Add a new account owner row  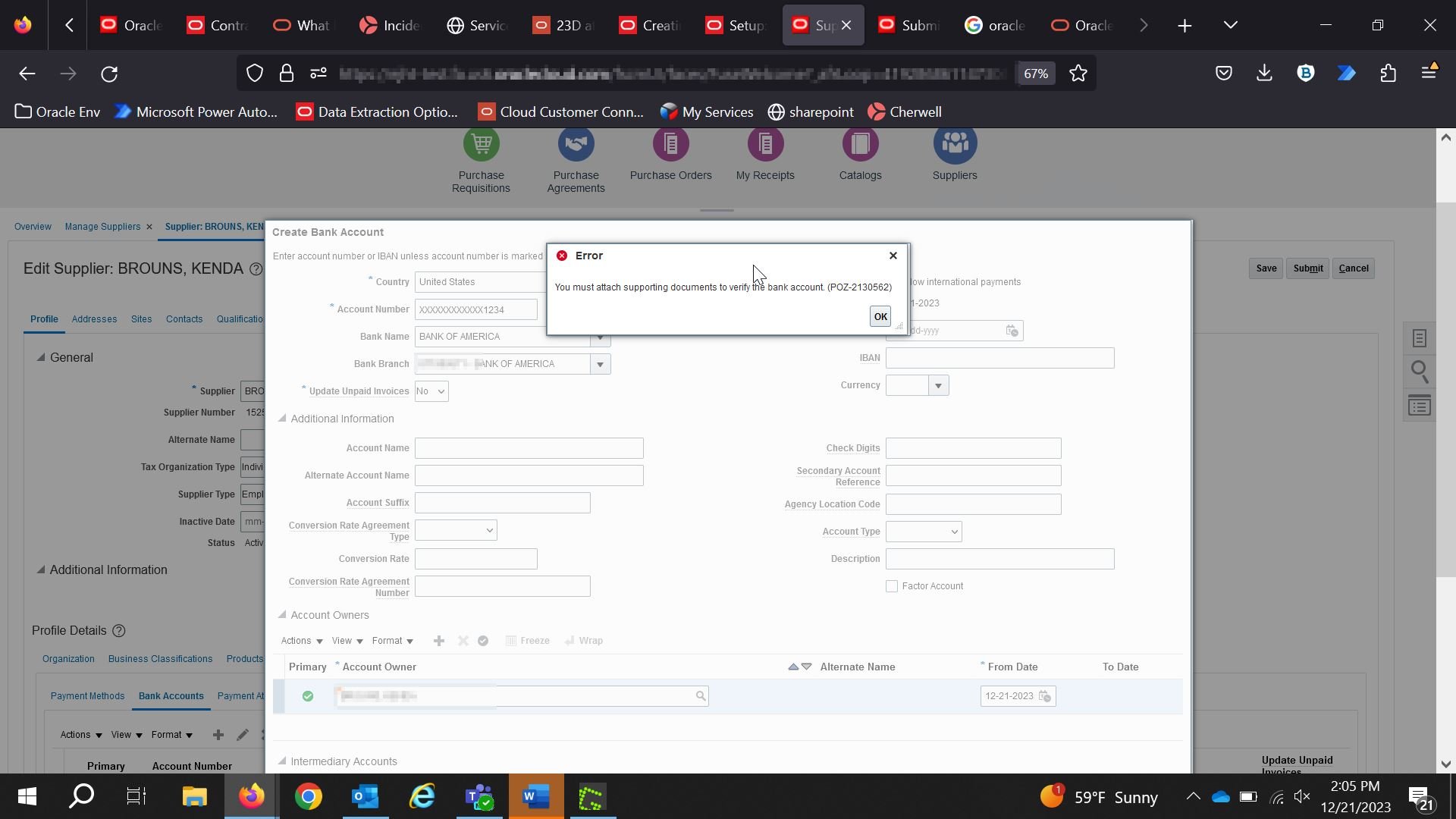pyautogui.click(x=438, y=641)
